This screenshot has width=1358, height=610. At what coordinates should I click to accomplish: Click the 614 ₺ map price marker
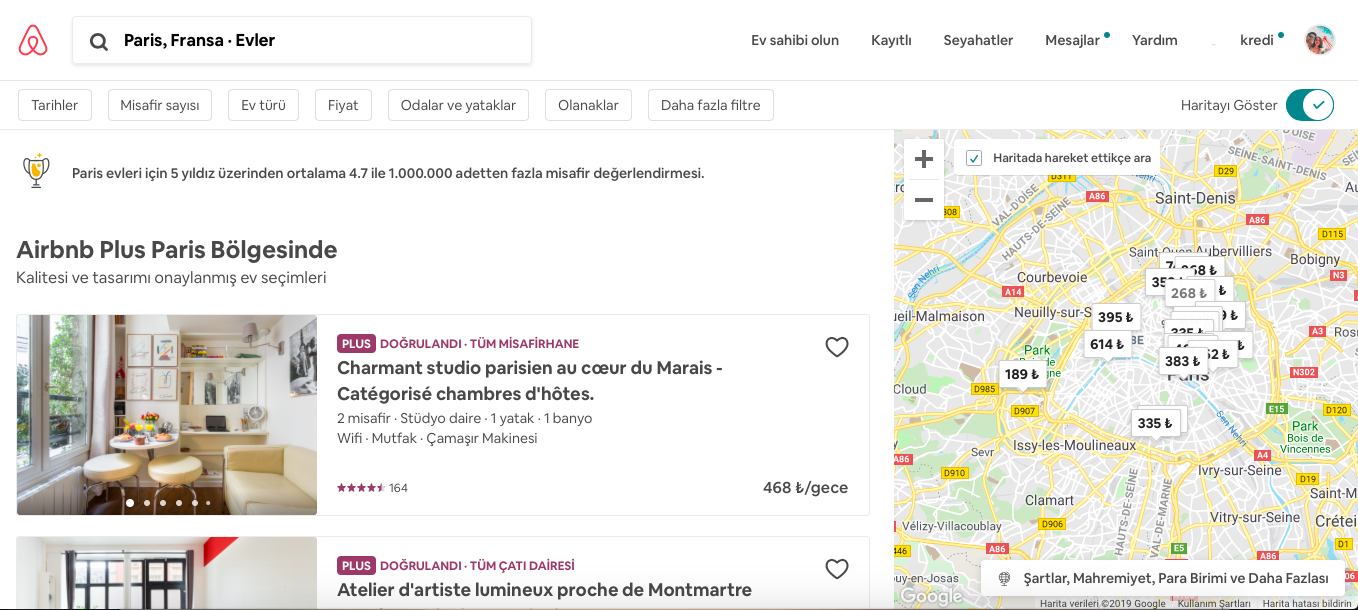(x=1108, y=344)
